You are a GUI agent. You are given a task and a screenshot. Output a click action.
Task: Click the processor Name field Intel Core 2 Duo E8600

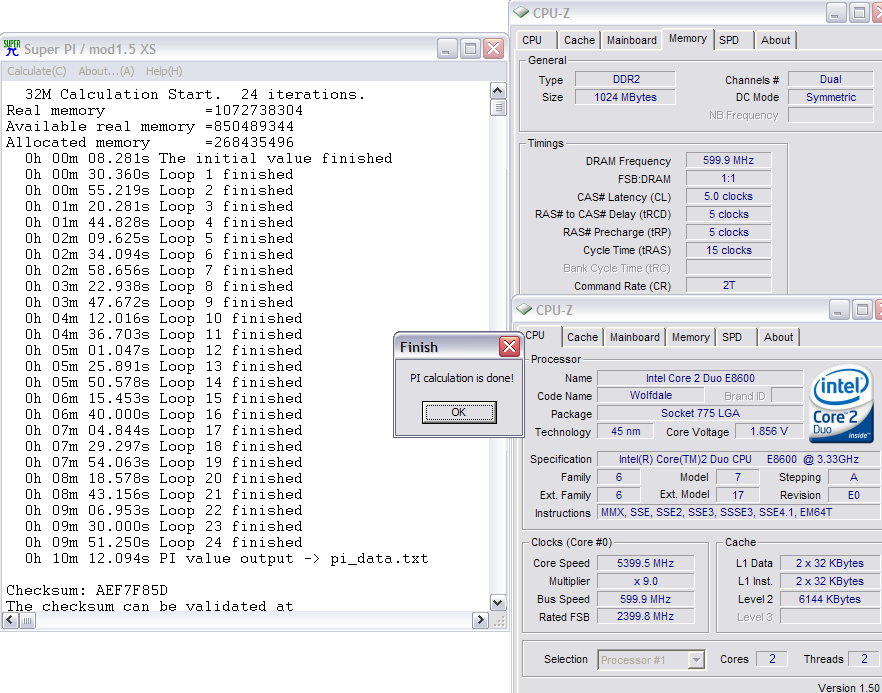(700, 378)
